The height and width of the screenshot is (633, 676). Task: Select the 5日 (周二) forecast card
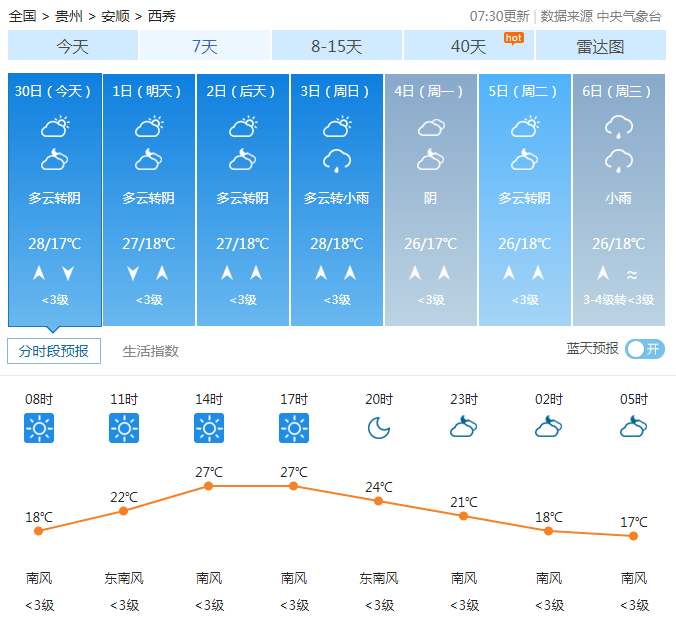point(525,199)
